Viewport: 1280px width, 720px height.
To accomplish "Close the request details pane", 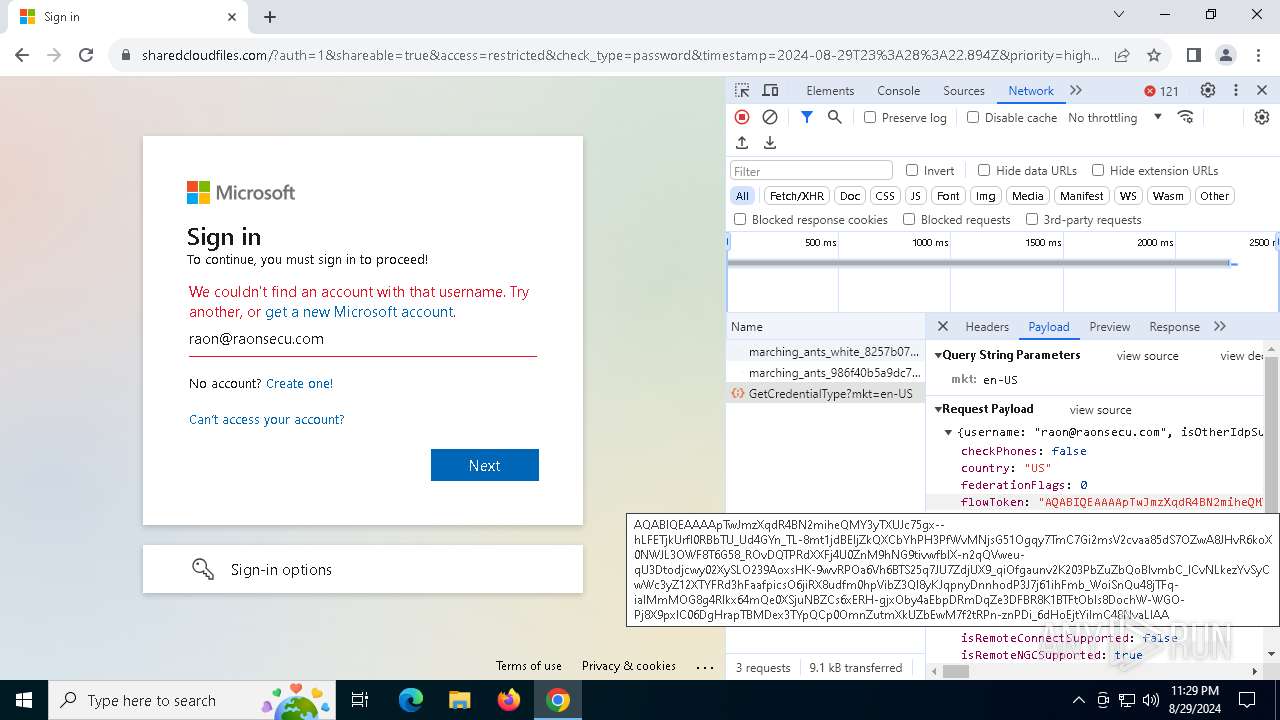I will 943,326.
